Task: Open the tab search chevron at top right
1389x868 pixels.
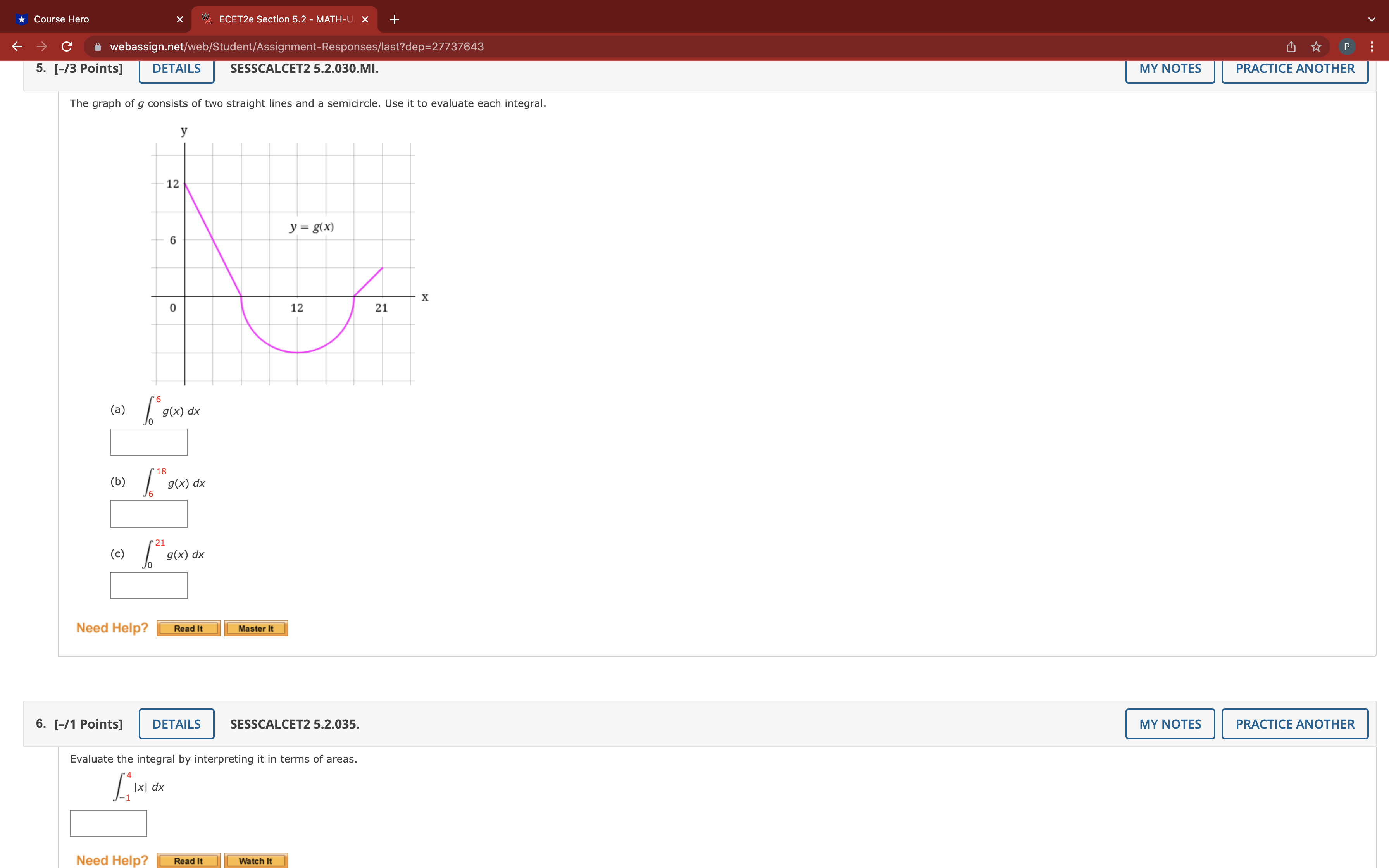Action: [1371, 19]
